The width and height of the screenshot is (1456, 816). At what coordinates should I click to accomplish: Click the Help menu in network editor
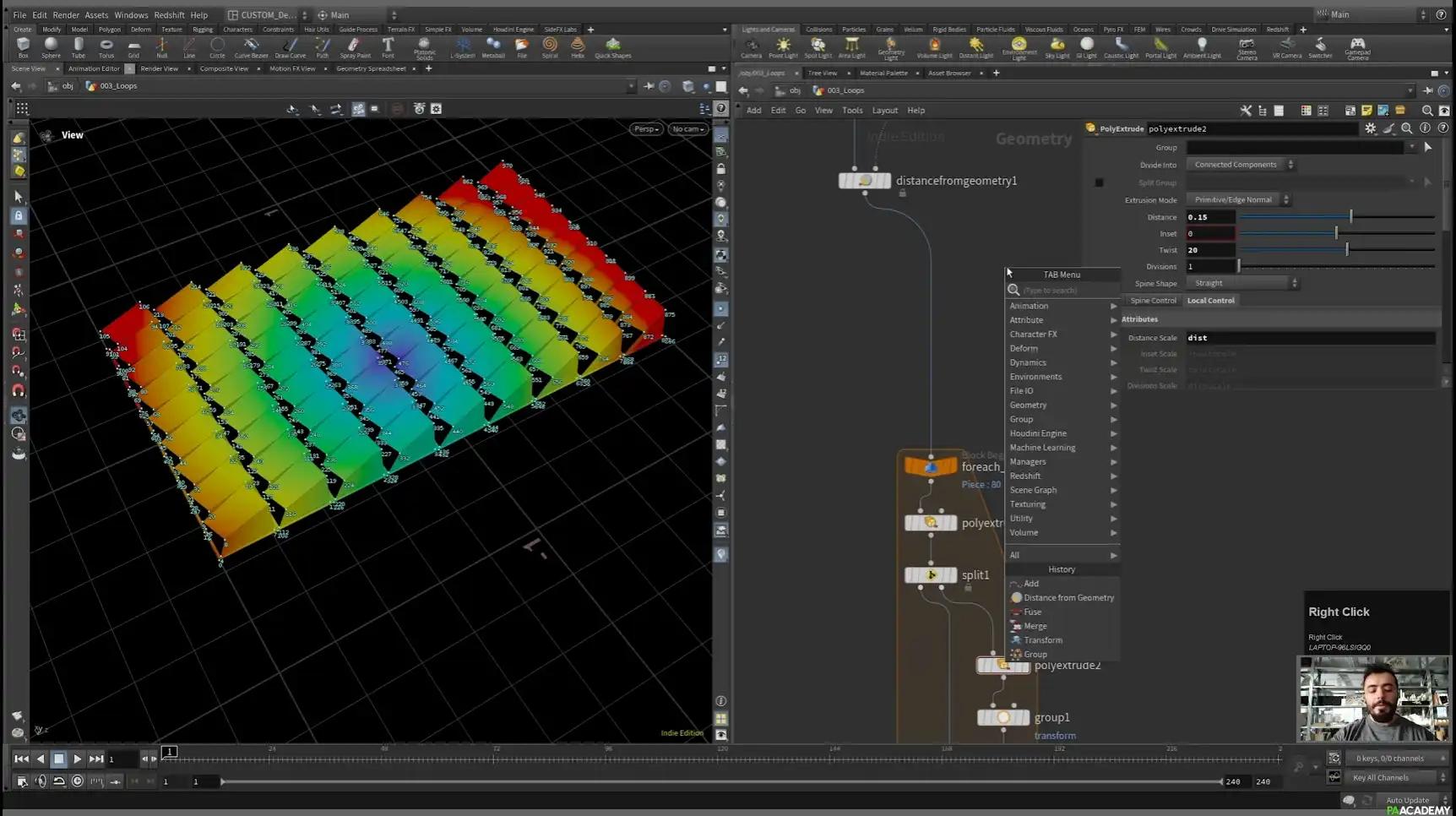(915, 110)
